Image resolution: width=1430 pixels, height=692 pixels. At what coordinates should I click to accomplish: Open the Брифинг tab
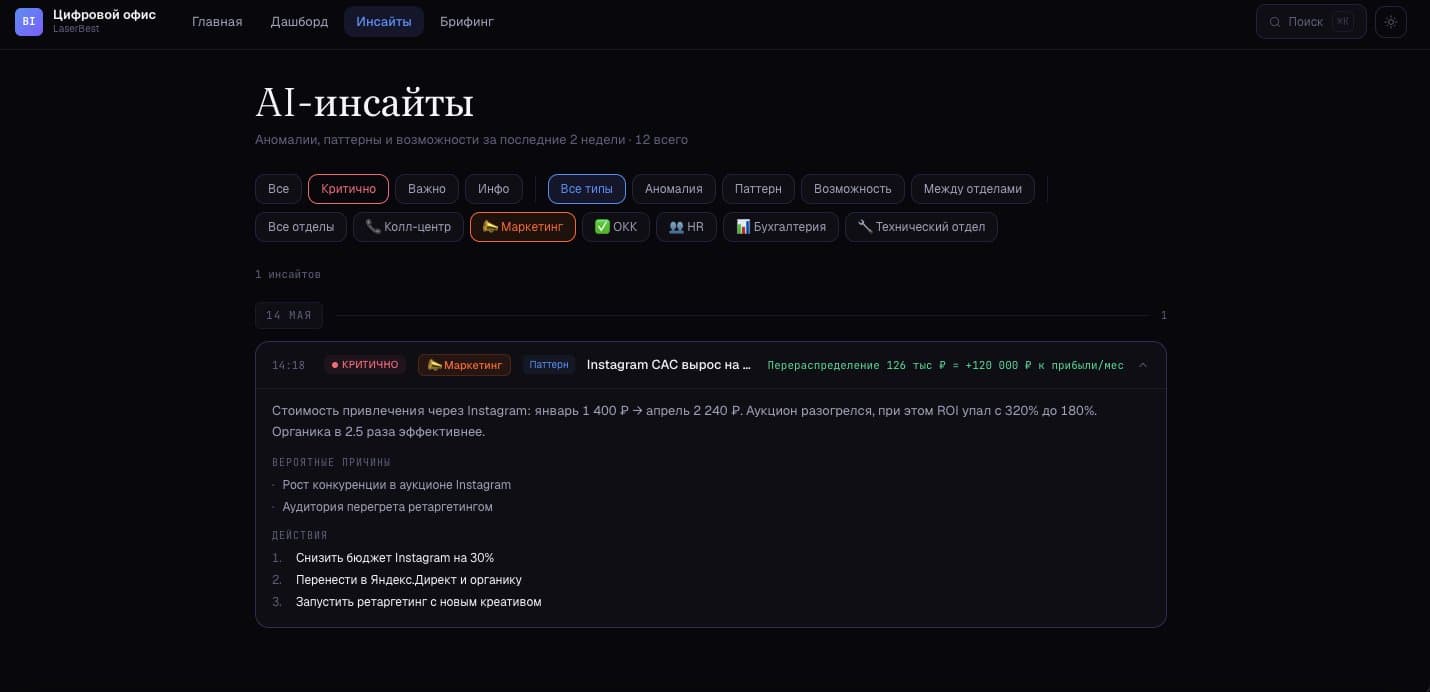(467, 21)
